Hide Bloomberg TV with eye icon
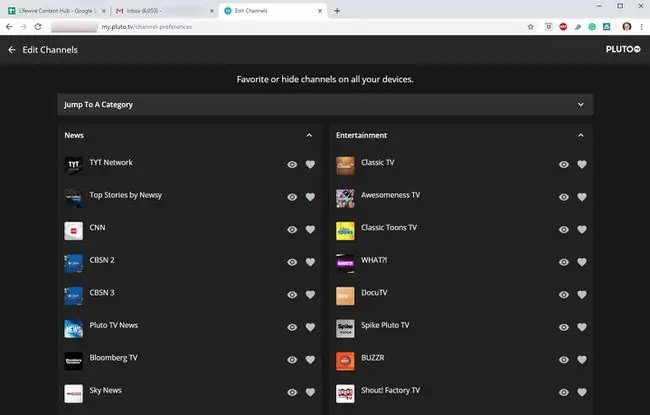The height and width of the screenshot is (415, 650). tap(292, 360)
